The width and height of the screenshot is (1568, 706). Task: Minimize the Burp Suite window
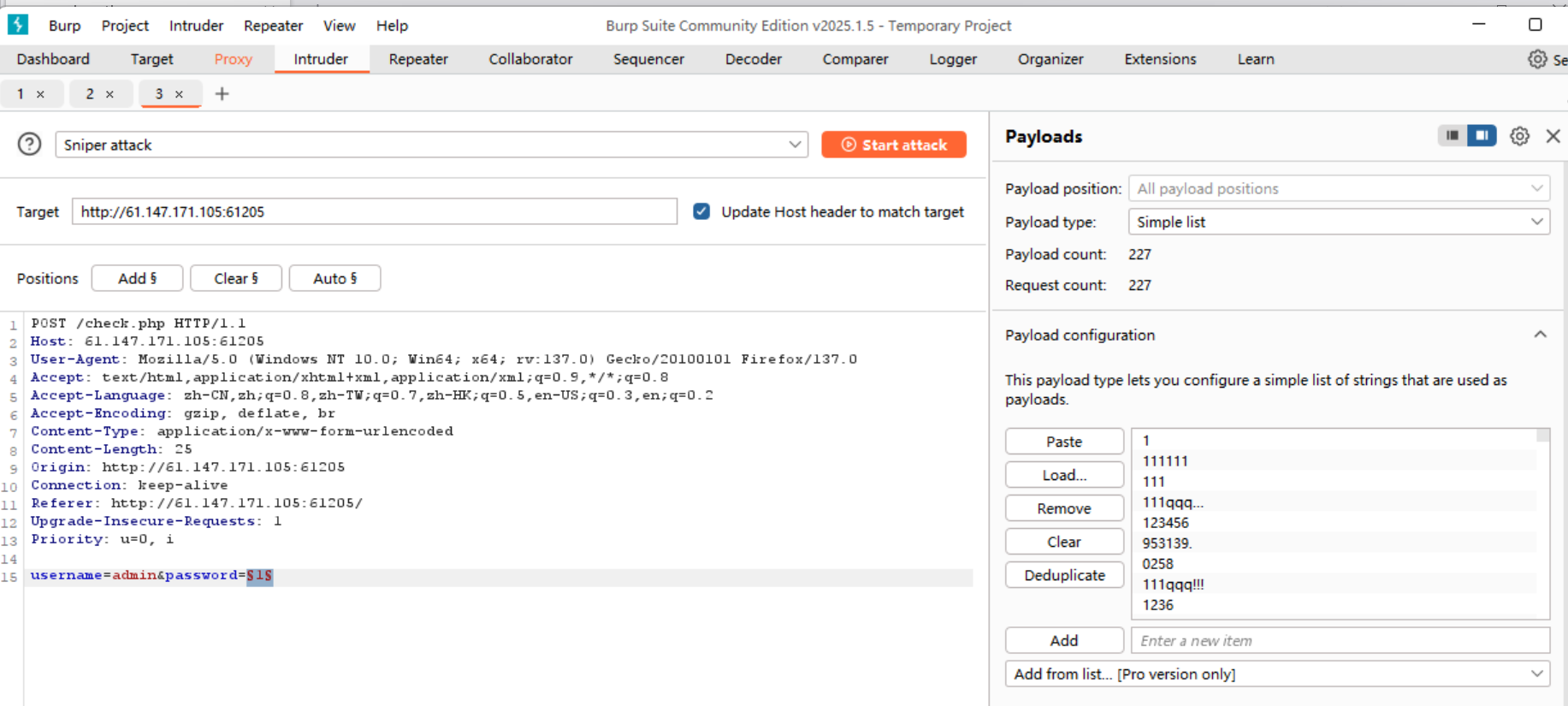pyautogui.click(x=1478, y=25)
